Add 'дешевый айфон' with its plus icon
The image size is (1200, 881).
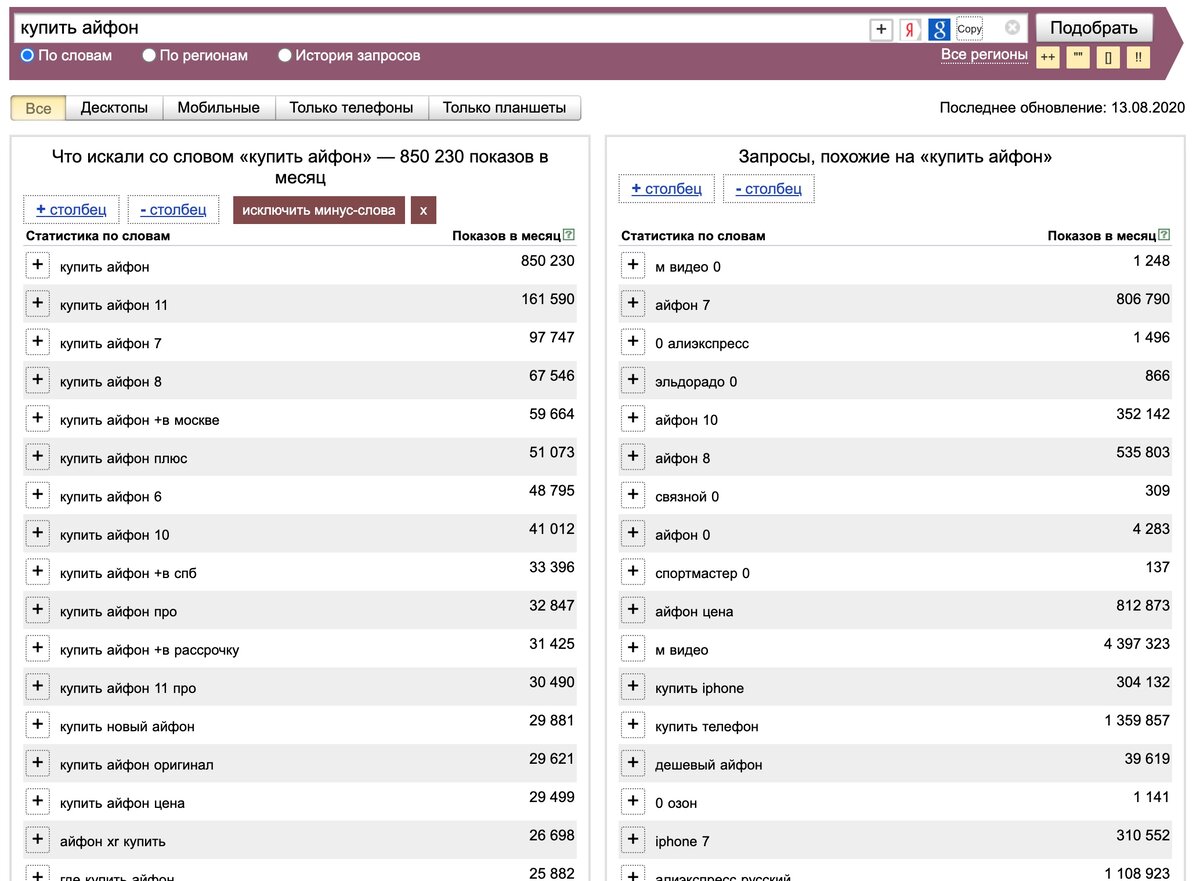tap(633, 762)
